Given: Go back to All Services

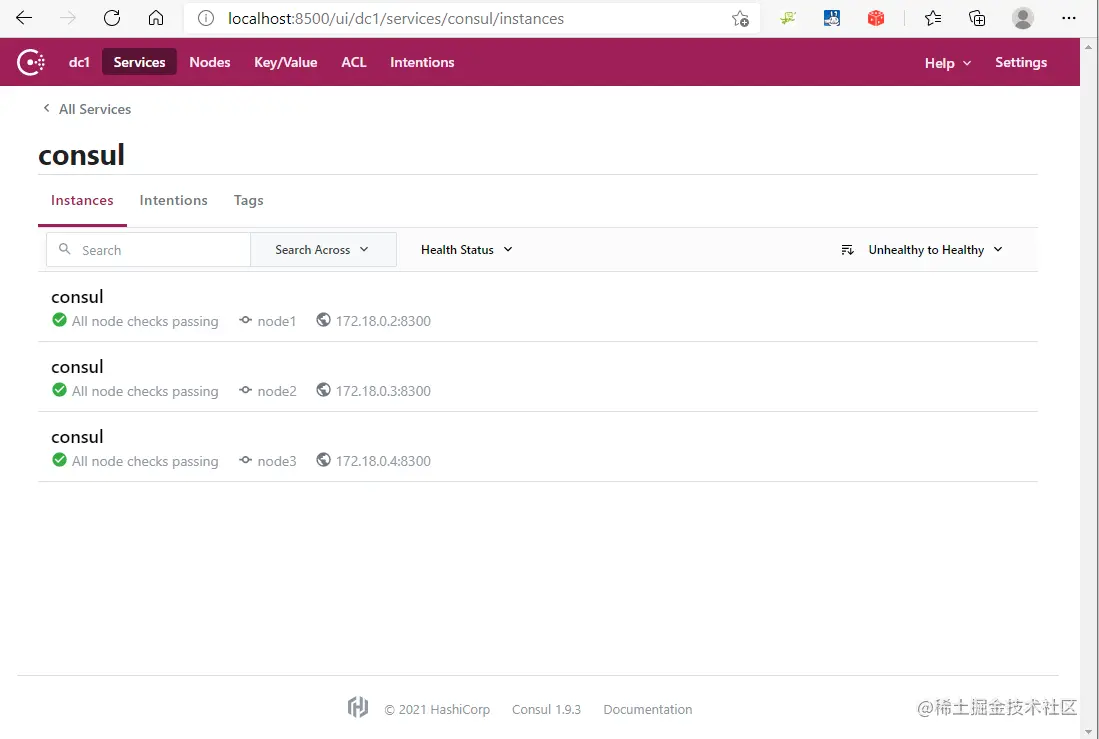Looking at the screenshot, I should tap(87, 109).
